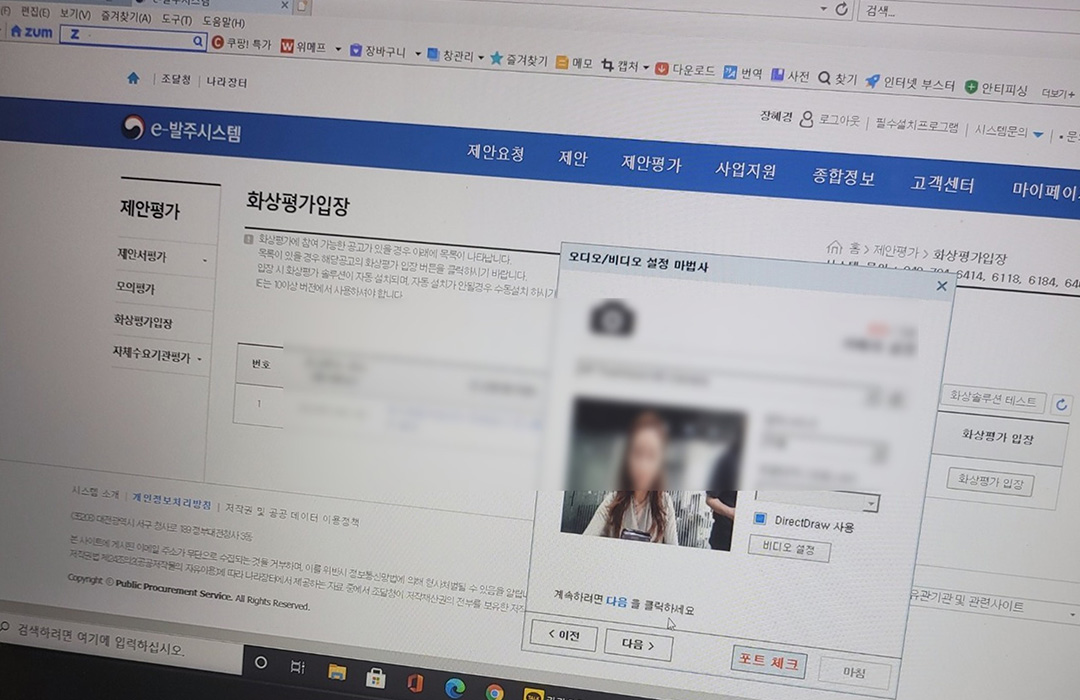Click the 즐겨찾기 star icon in the toolbar

[x=496, y=59]
